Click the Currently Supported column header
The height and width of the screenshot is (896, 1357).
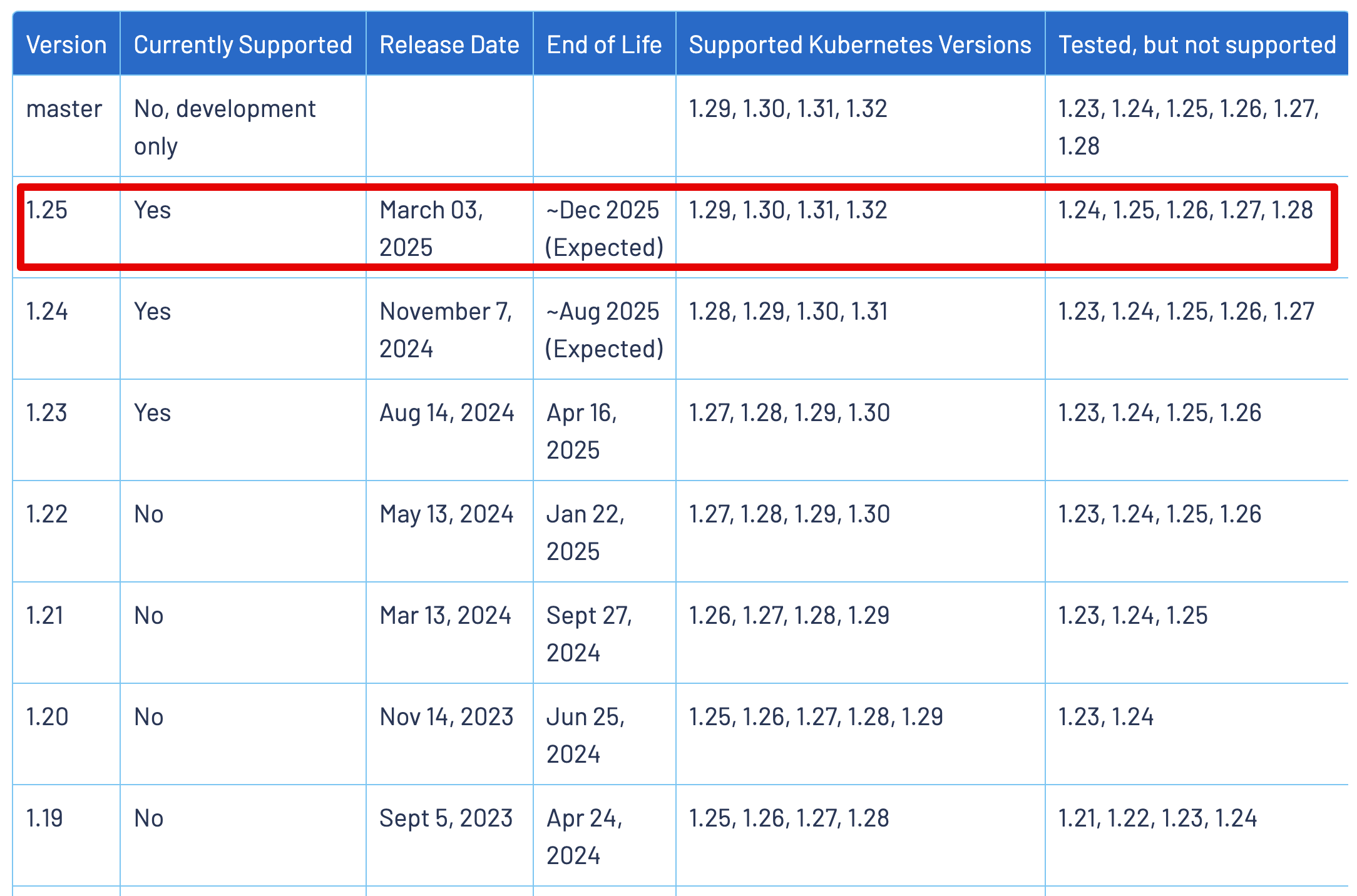pyautogui.click(x=243, y=45)
